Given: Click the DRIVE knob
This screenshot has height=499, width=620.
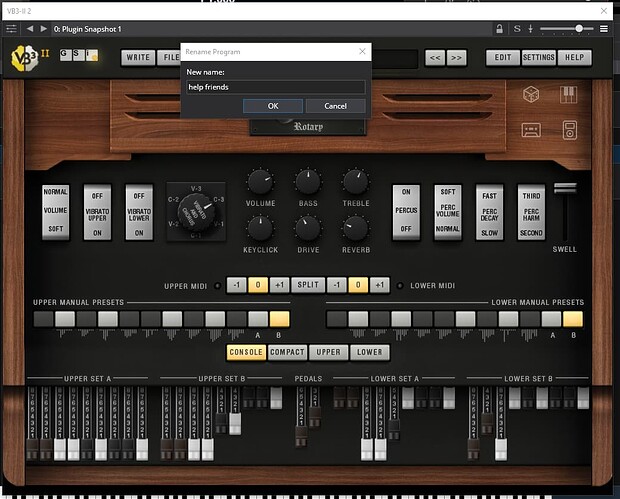Looking at the screenshot, I should [308, 229].
